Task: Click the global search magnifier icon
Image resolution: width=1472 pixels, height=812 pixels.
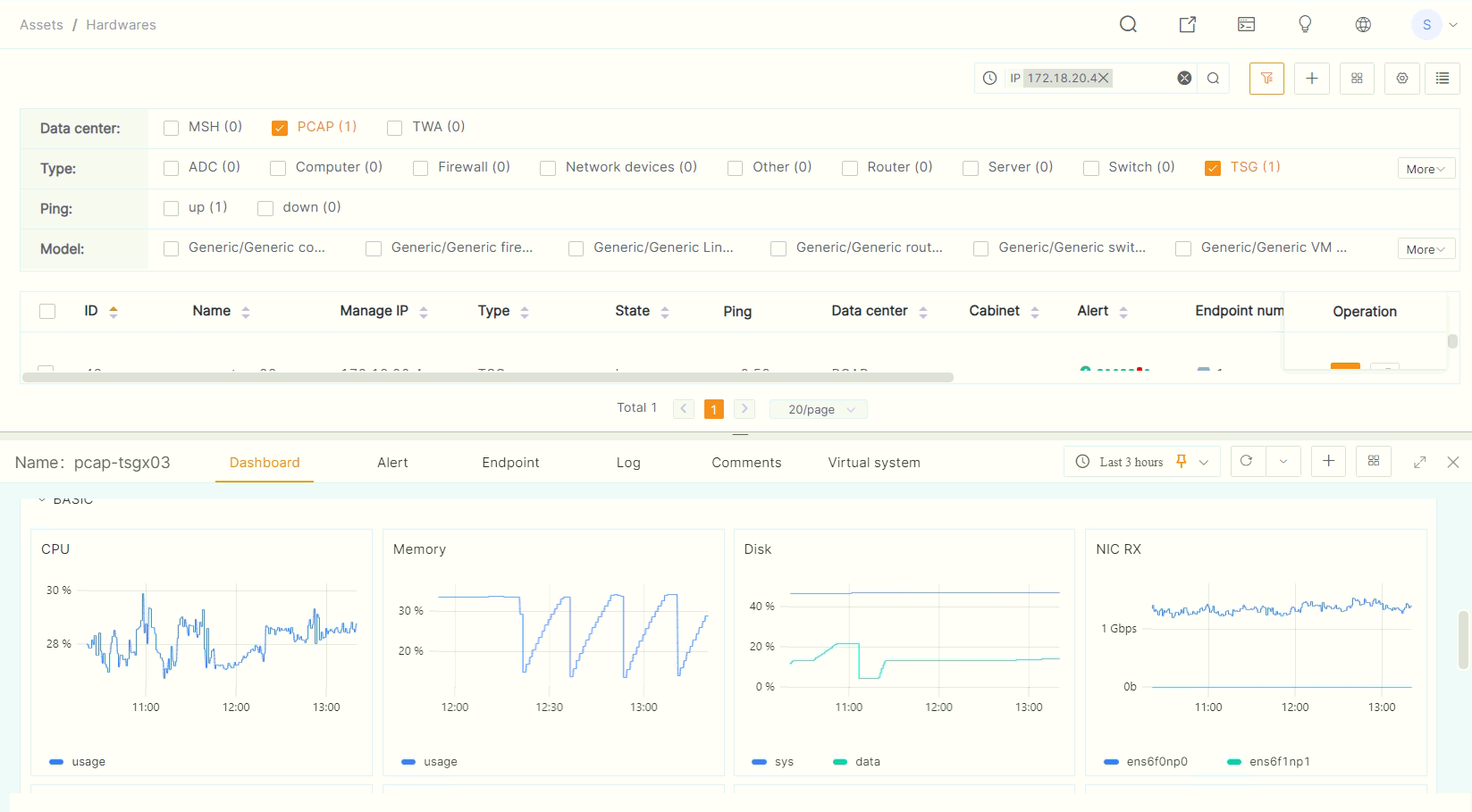Action: point(1128,24)
